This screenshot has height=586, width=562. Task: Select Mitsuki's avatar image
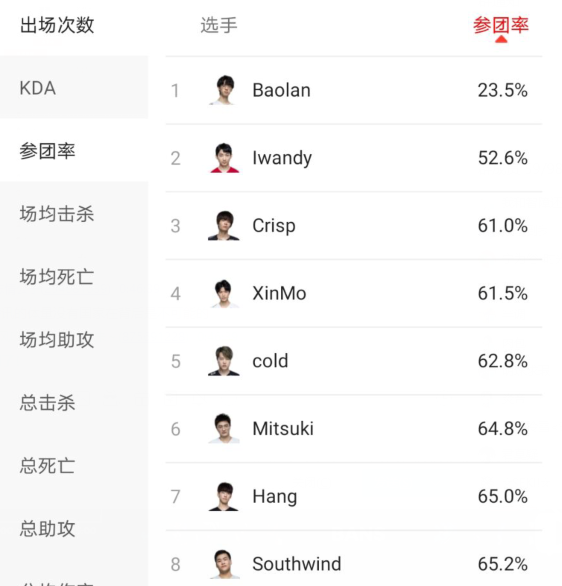[224, 429]
